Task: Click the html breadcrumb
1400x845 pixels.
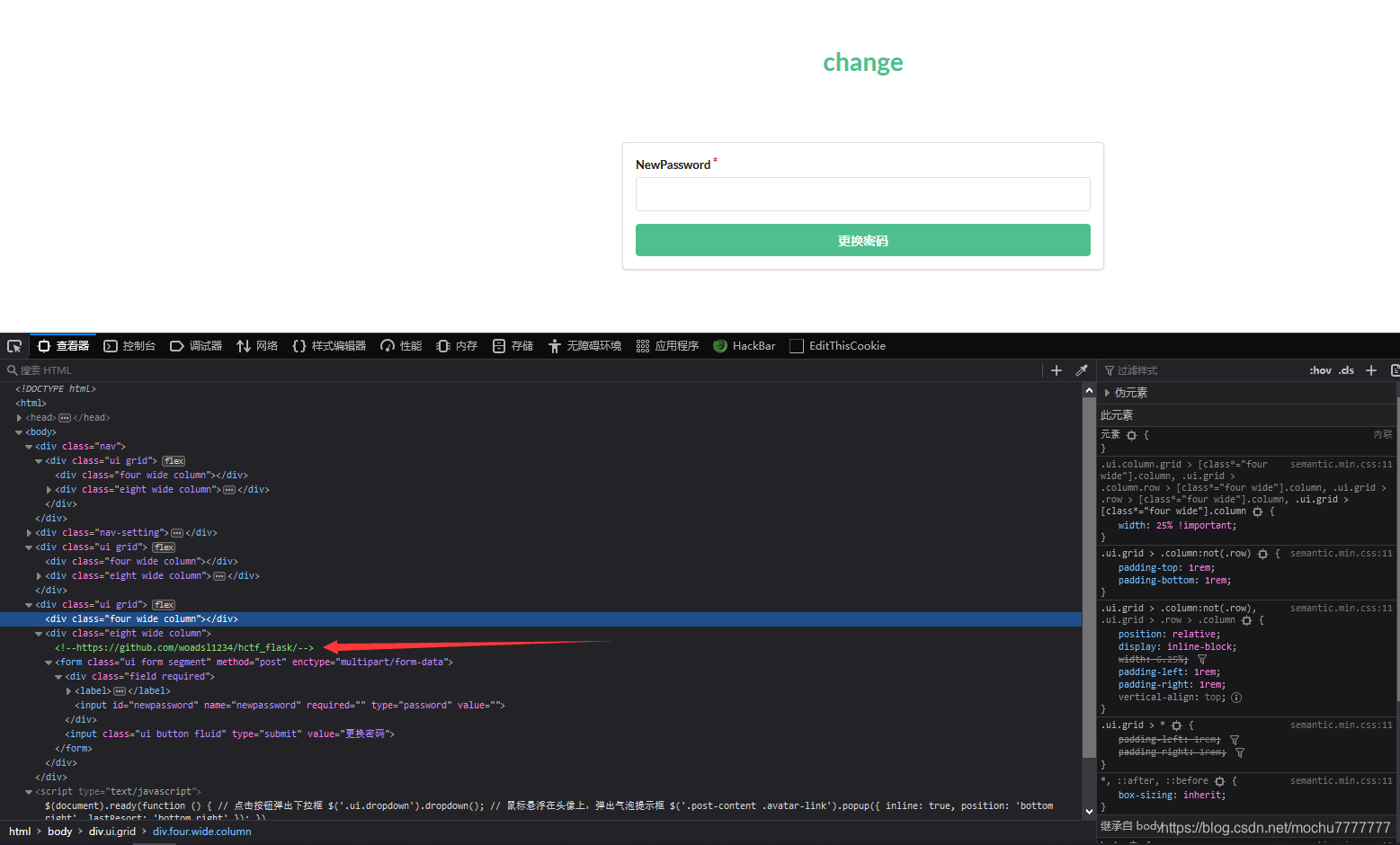Action: tap(20, 832)
